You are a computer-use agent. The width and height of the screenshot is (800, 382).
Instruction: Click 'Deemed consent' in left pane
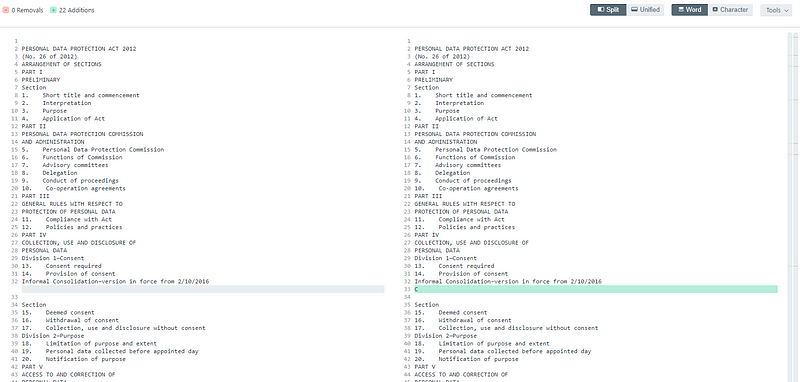(70, 313)
